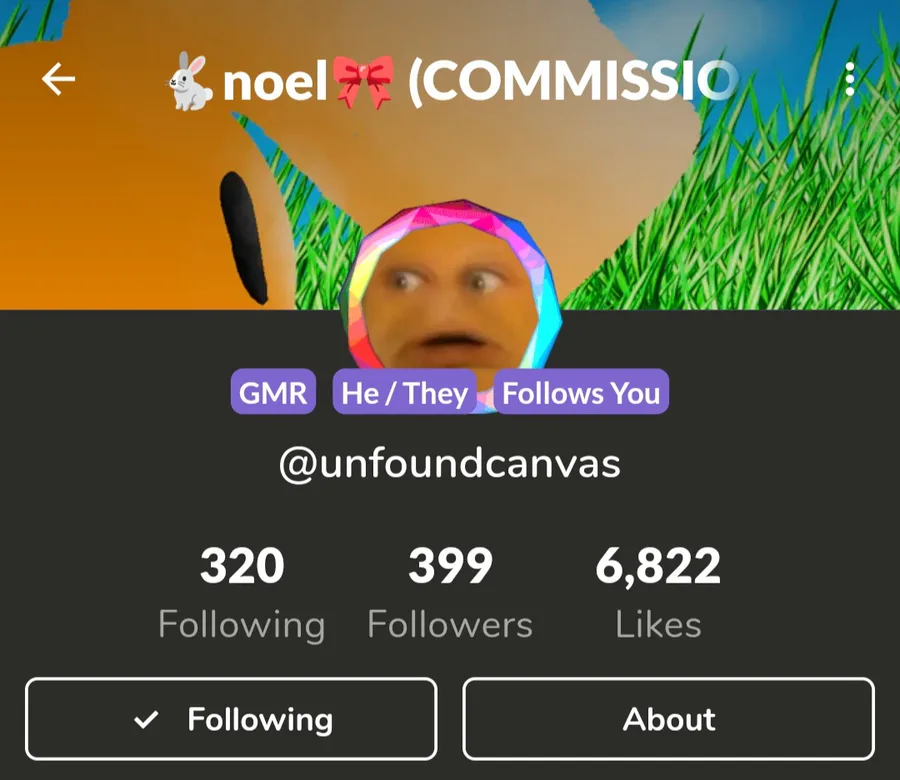Open the Followers label under 399
The height and width of the screenshot is (780, 900).
[451, 624]
